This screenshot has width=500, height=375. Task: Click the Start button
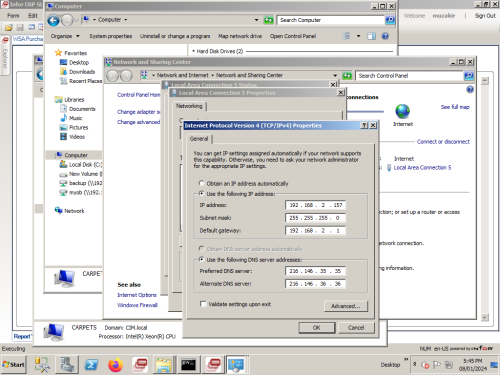14,364
